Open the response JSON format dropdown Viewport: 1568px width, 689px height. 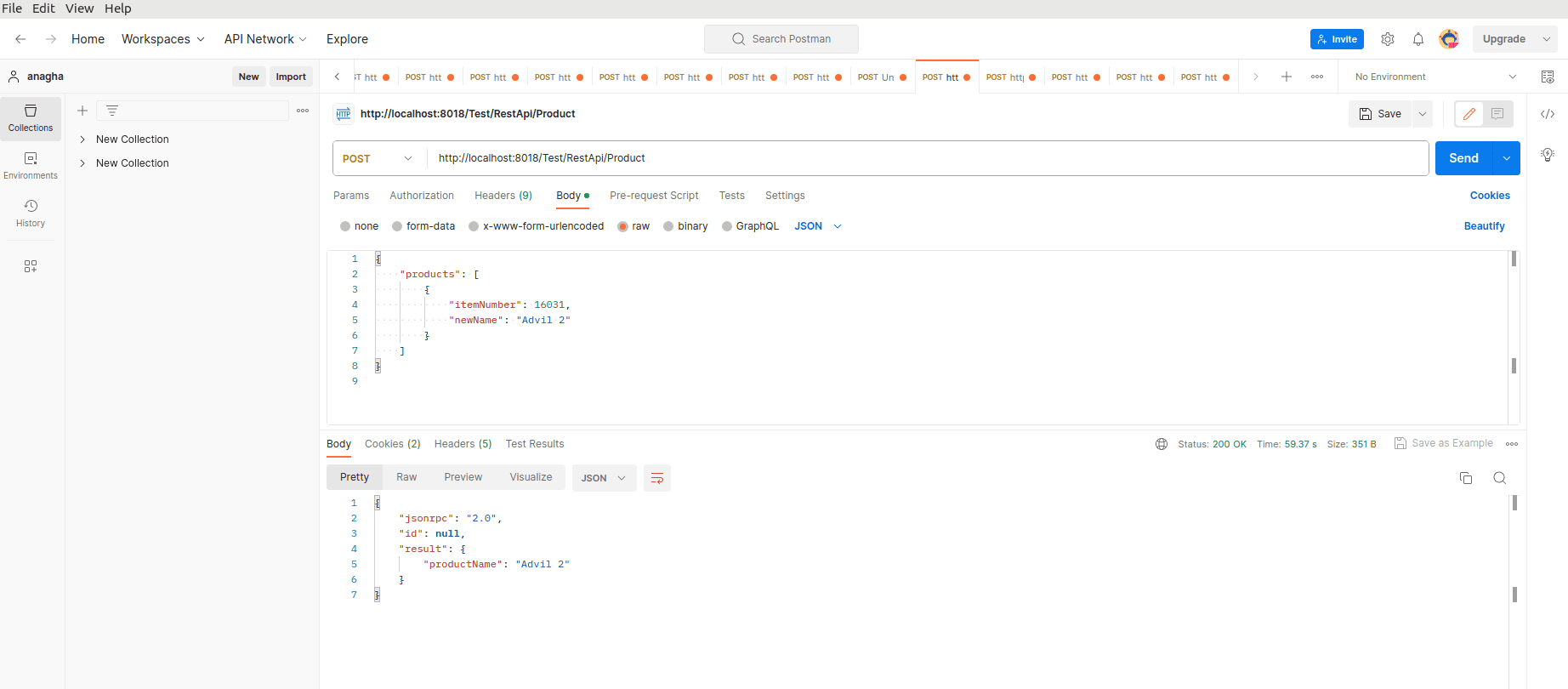(x=604, y=478)
